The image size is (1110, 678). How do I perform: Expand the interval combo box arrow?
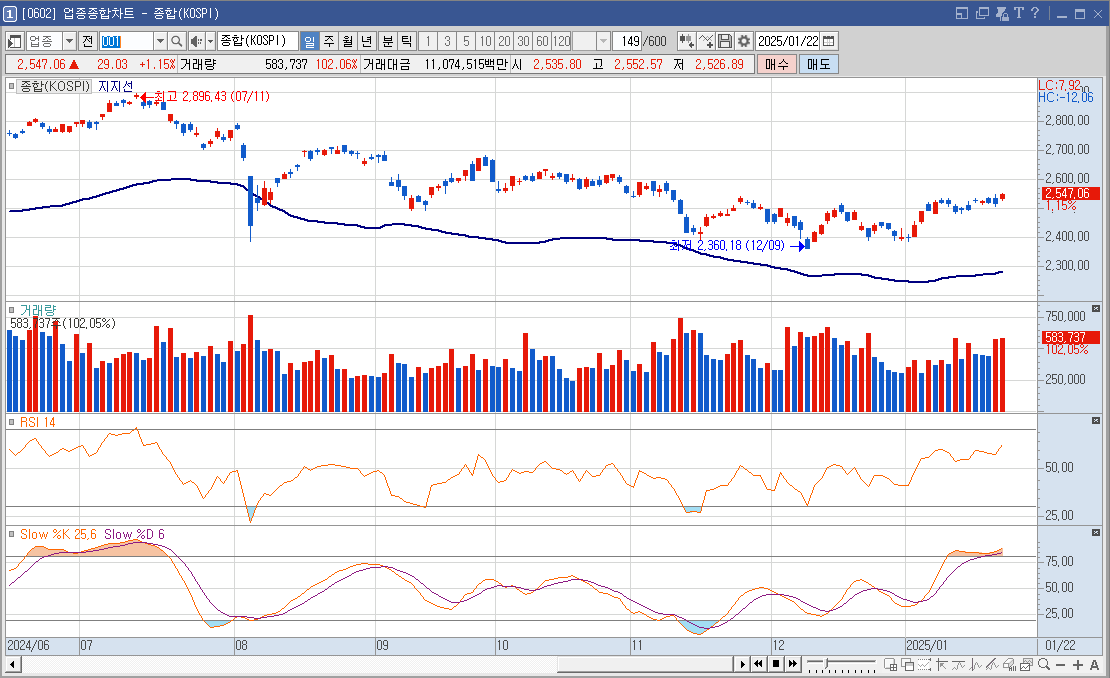pos(603,41)
